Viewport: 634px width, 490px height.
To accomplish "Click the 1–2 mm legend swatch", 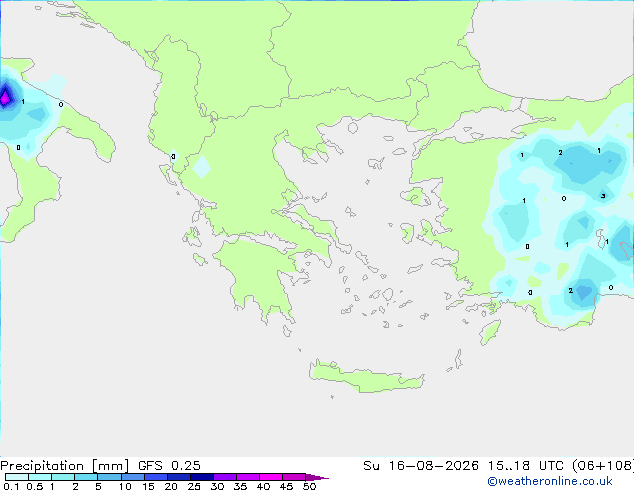I will pos(63,477).
